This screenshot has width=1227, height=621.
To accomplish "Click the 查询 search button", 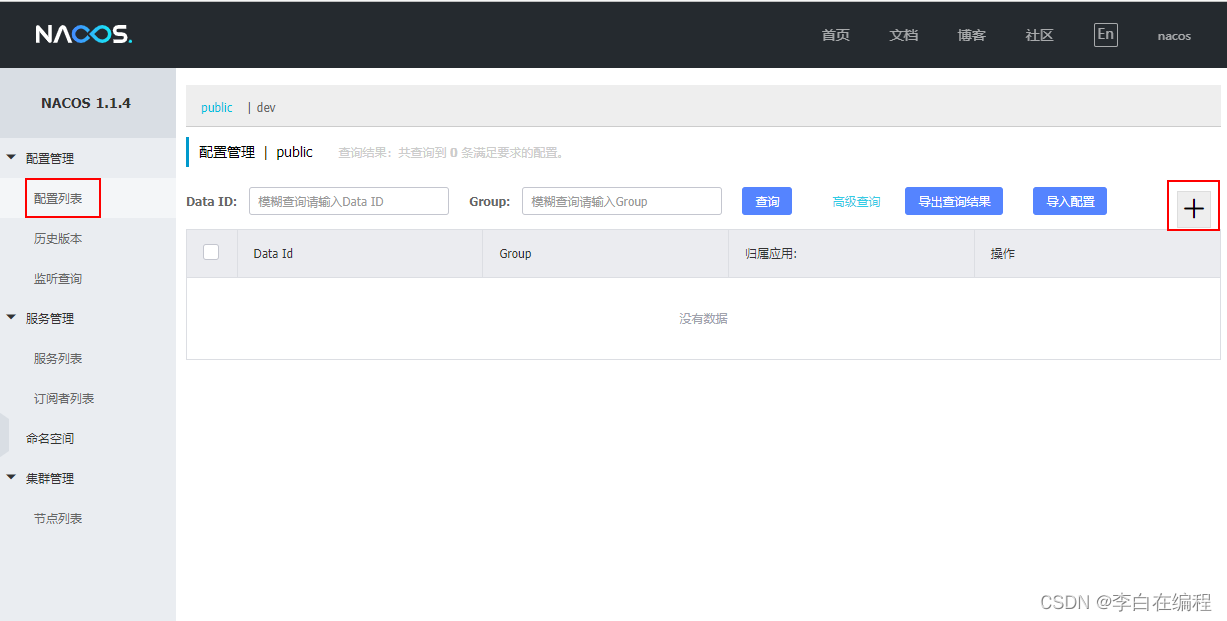I will [x=766, y=201].
